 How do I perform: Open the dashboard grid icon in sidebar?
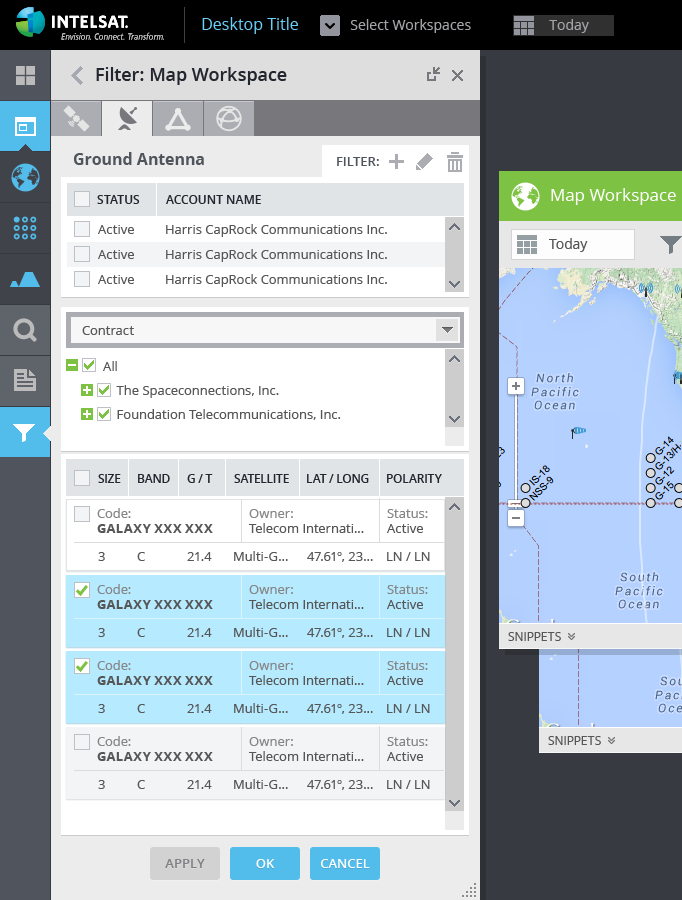click(25, 75)
